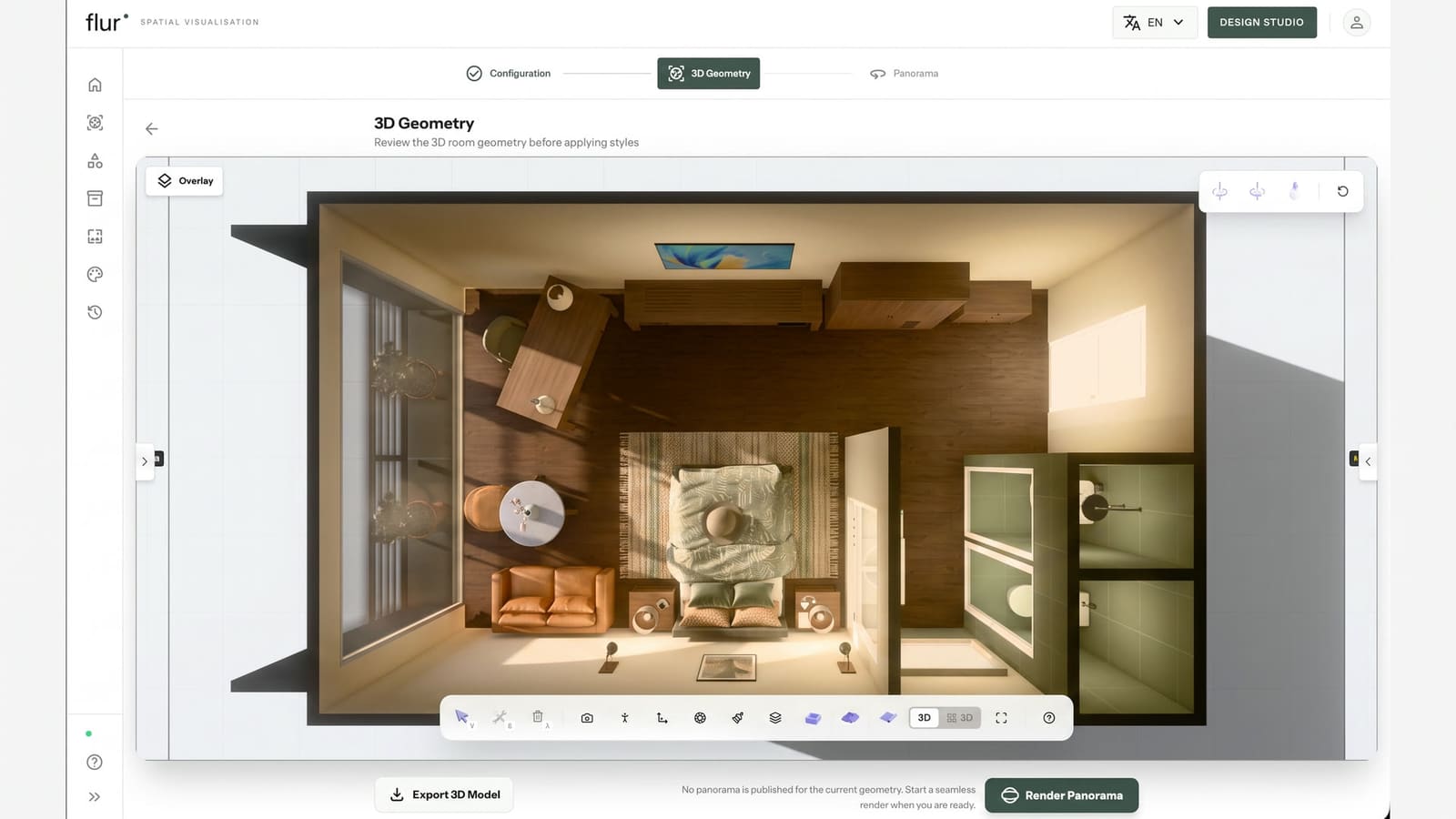This screenshot has width=1456, height=819.
Task: Expand the left sidebar with double chevron
Action: [95, 797]
